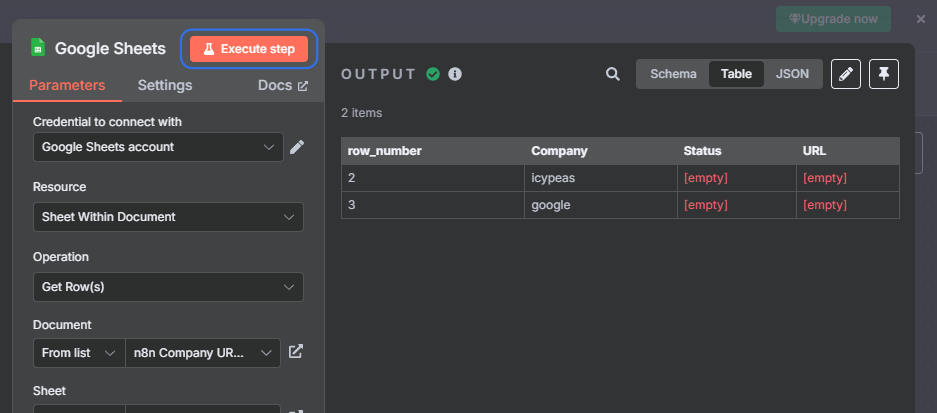The height and width of the screenshot is (413, 937).
Task: Click the empty URL cell for google
Action: pyautogui.click(x=848, y=205)
